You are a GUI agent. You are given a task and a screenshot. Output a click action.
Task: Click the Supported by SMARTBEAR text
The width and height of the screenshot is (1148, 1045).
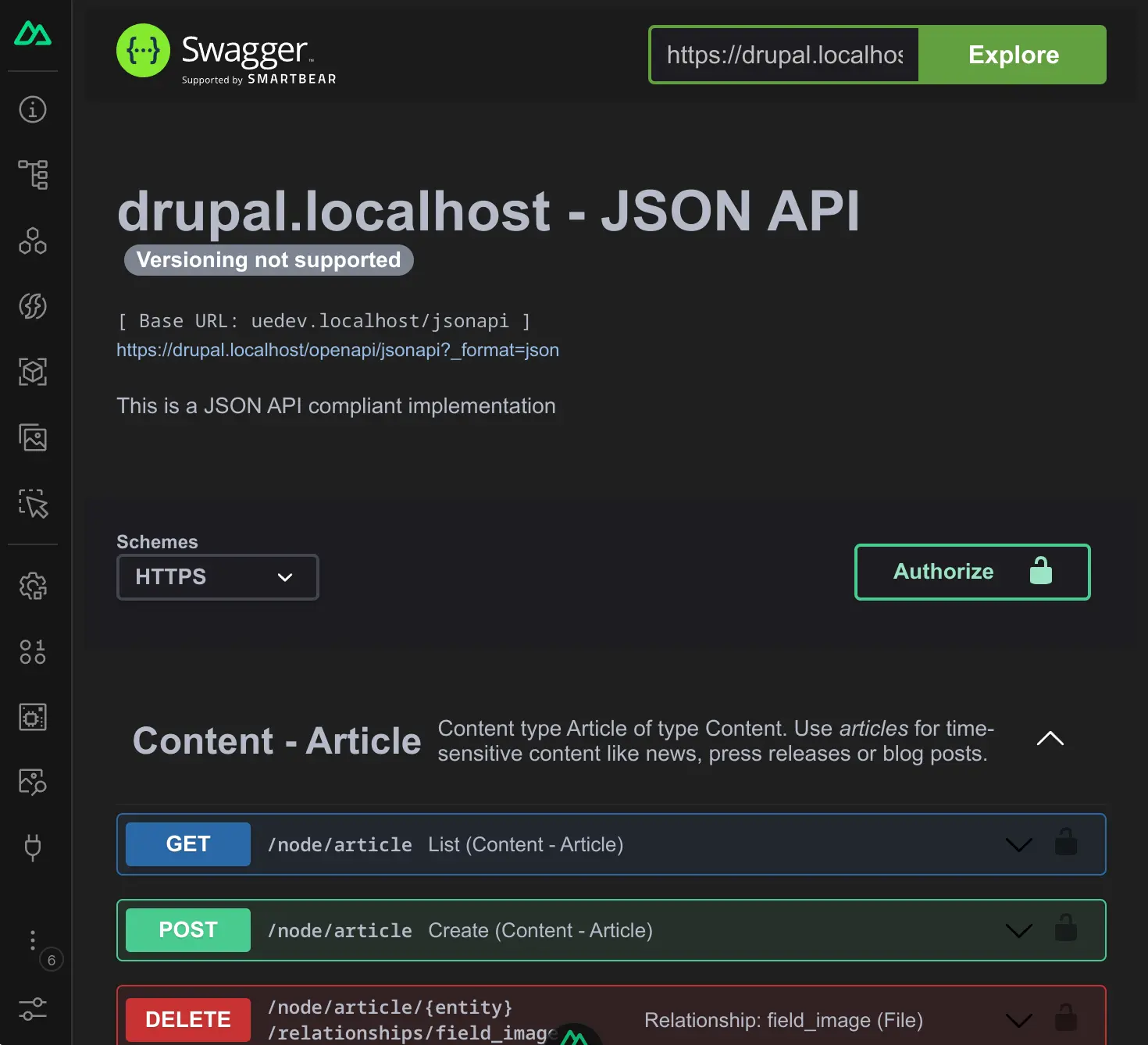(259, 80)
